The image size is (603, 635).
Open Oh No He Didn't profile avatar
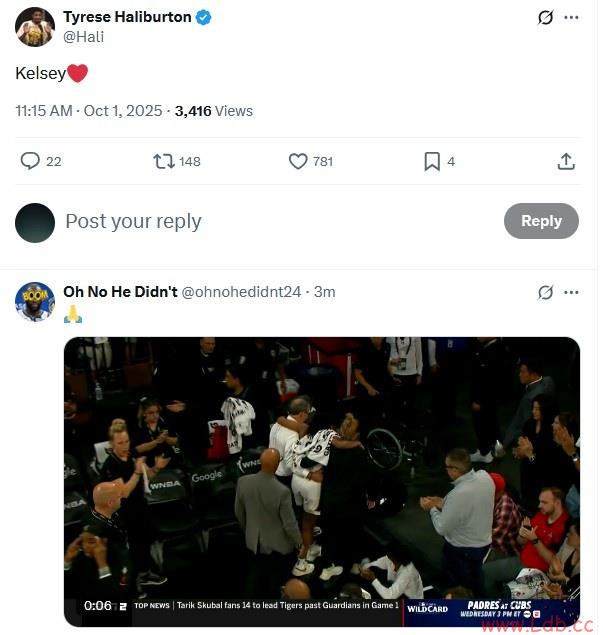click(35, 301)
